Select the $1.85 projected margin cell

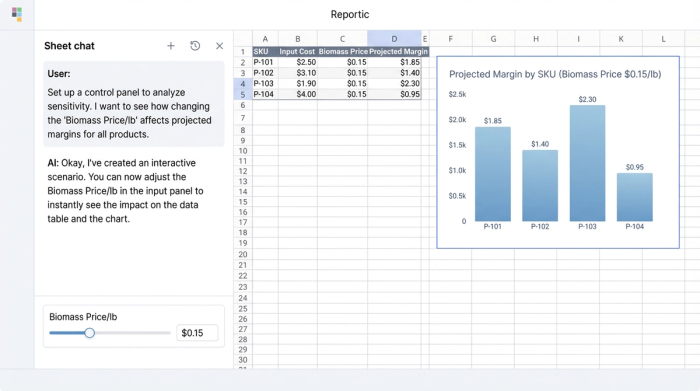pos(394,62)
